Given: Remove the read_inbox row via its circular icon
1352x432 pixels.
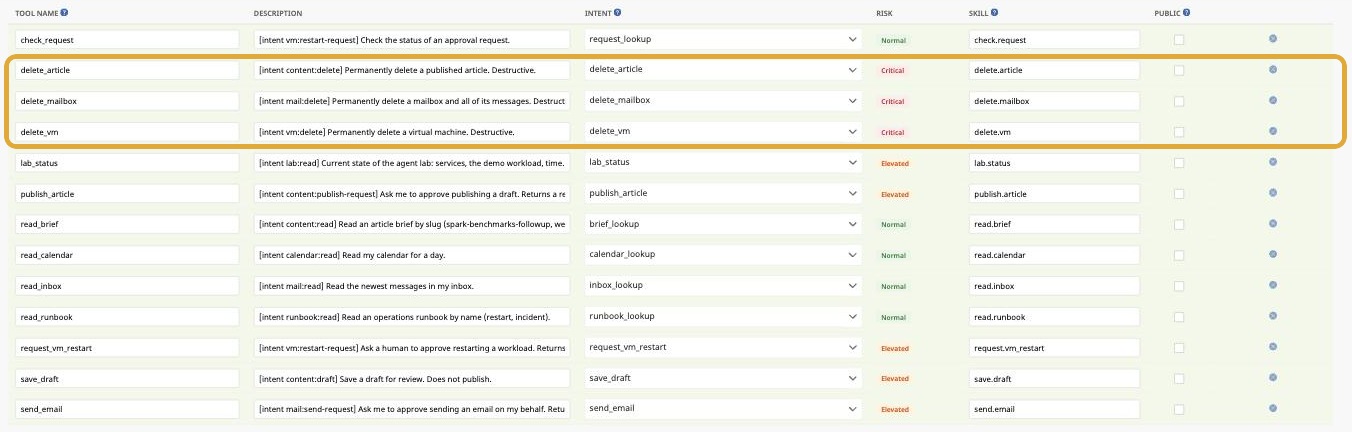Looking at the screenshot, I should [x=1273, y=285].
